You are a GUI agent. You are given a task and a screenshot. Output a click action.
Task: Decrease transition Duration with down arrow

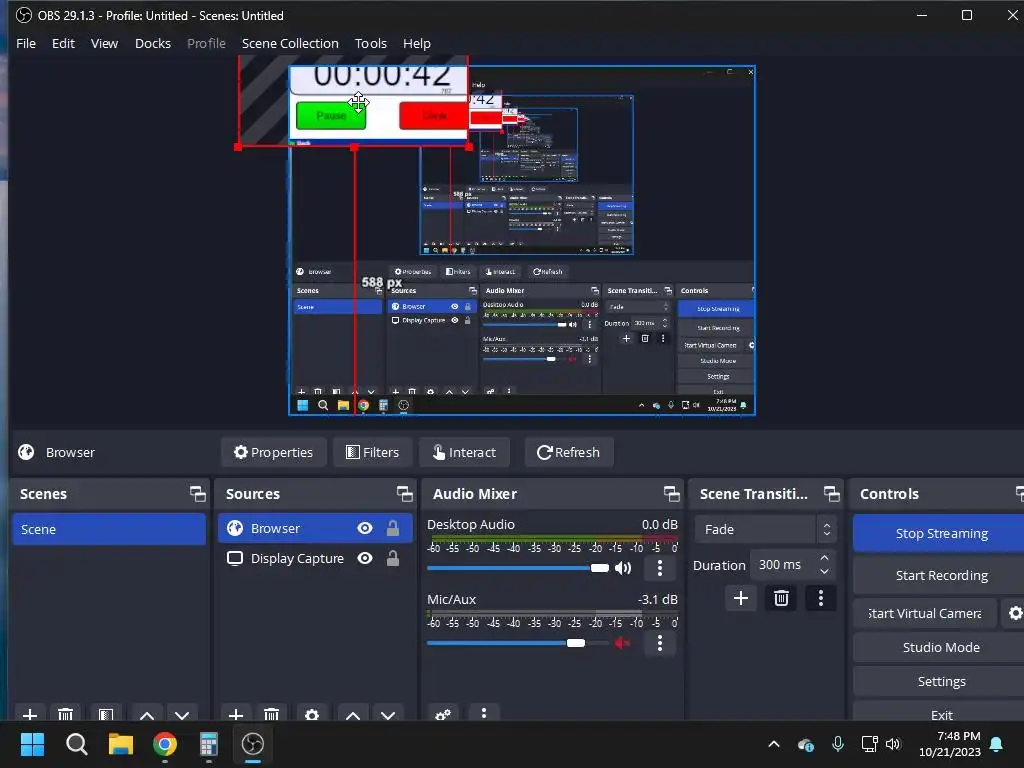pyautogui.click(x=824, y=572)
